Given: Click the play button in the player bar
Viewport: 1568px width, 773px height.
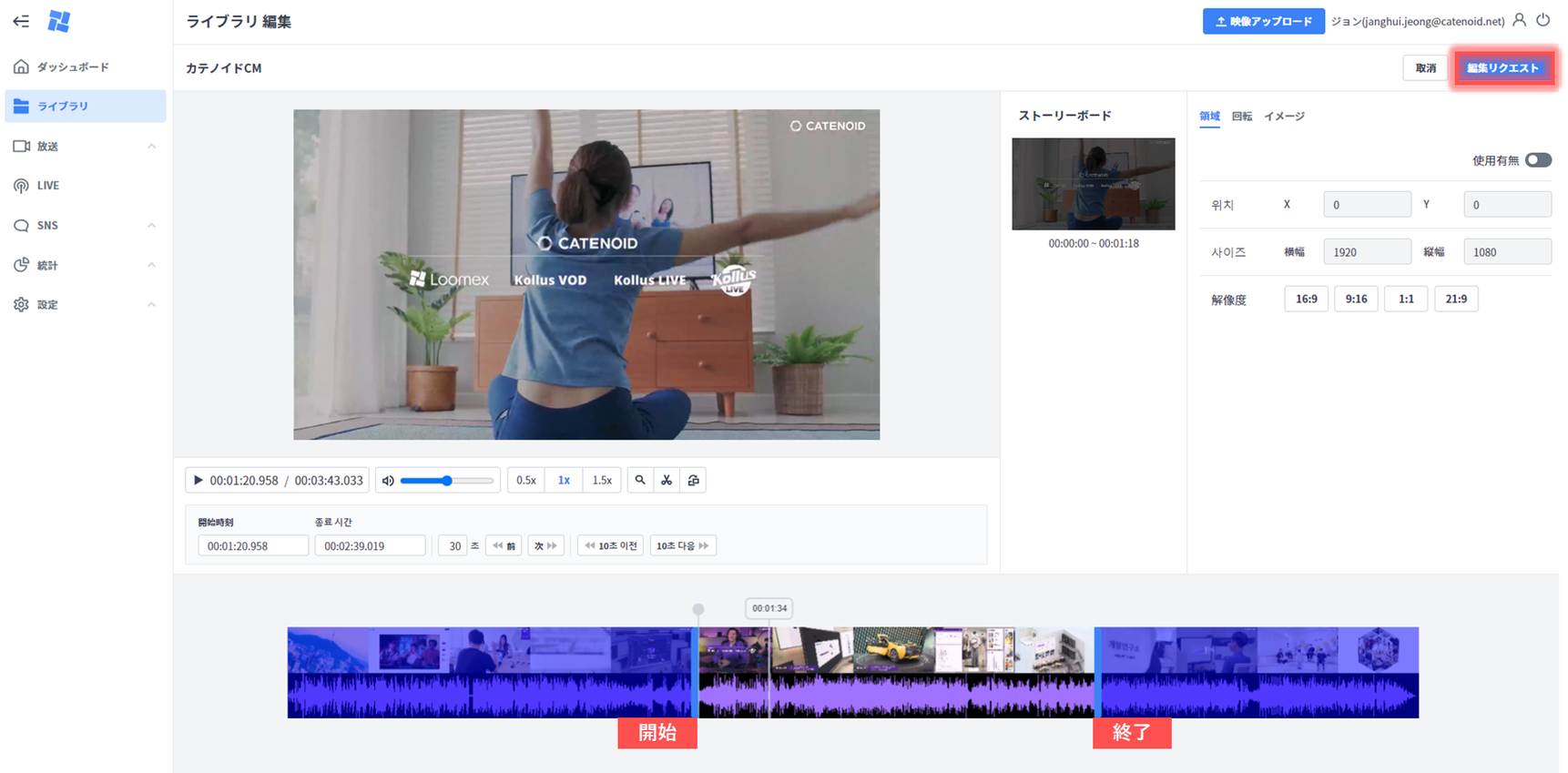Looking at the screenshot, I should [x=198, y=481].
